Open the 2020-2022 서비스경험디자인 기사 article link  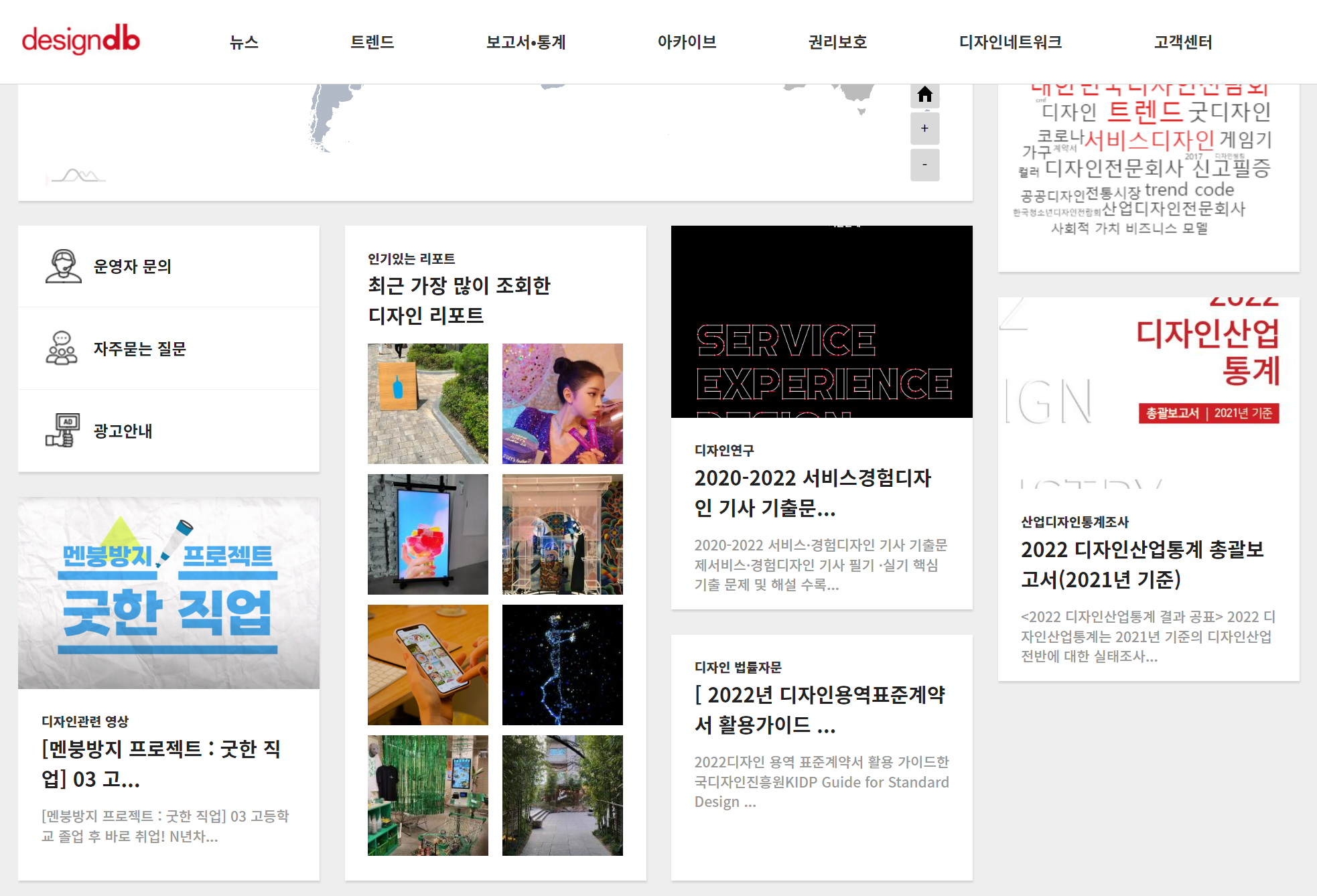coord(813,493)
